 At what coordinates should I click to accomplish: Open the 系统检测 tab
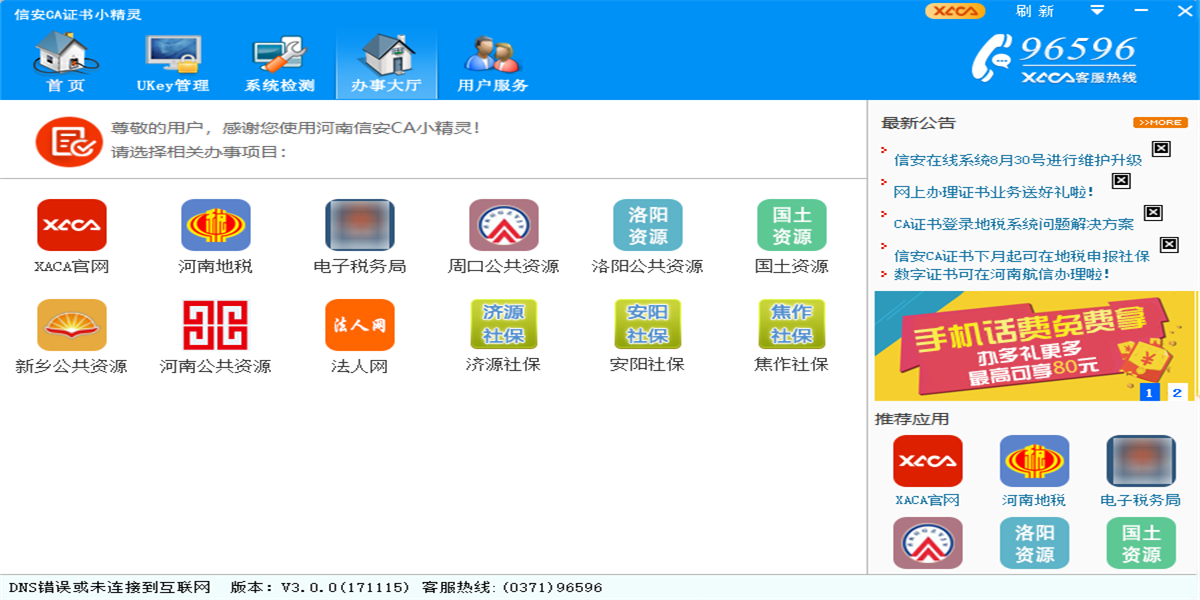click(280, 63)
